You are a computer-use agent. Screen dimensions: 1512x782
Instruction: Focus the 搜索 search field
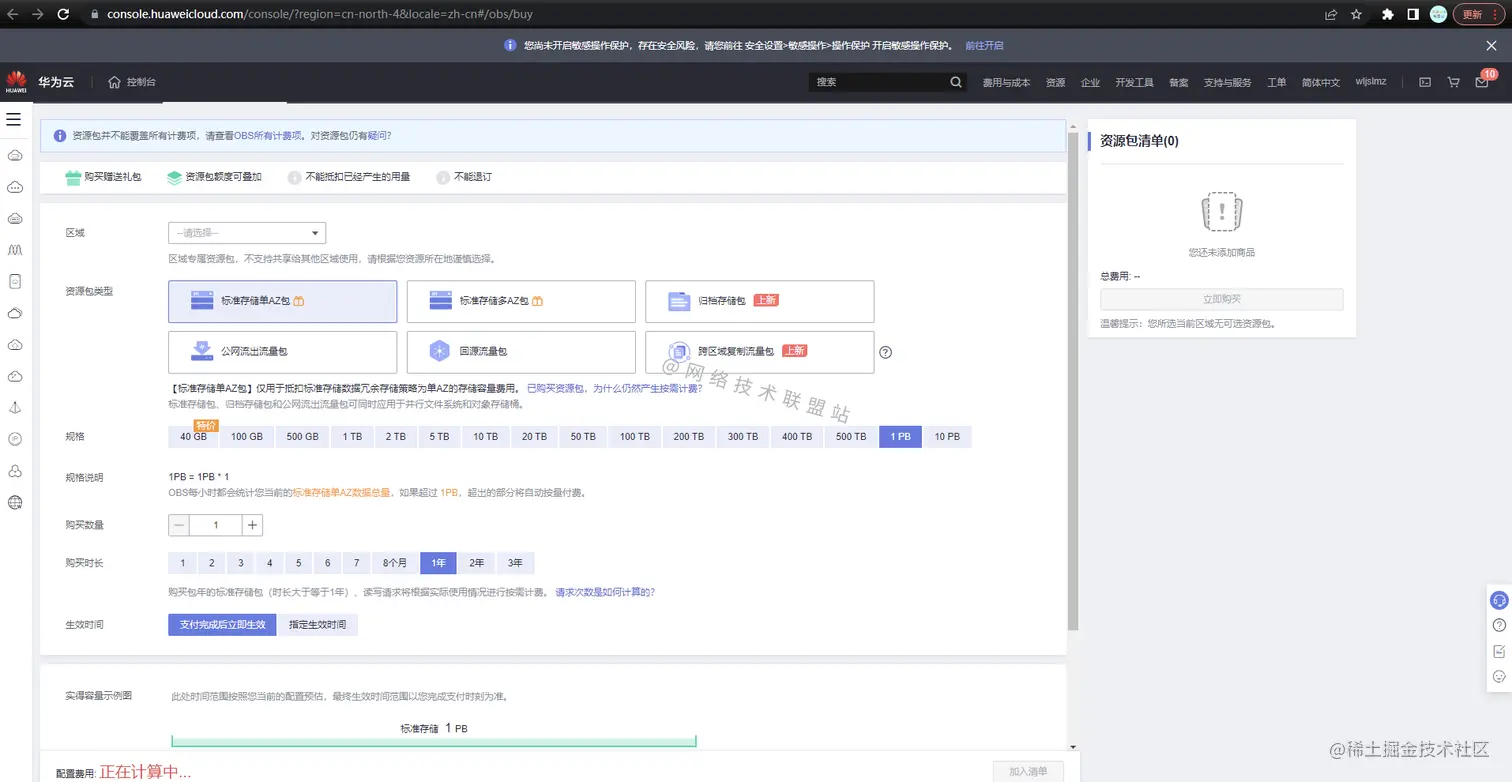878,82
